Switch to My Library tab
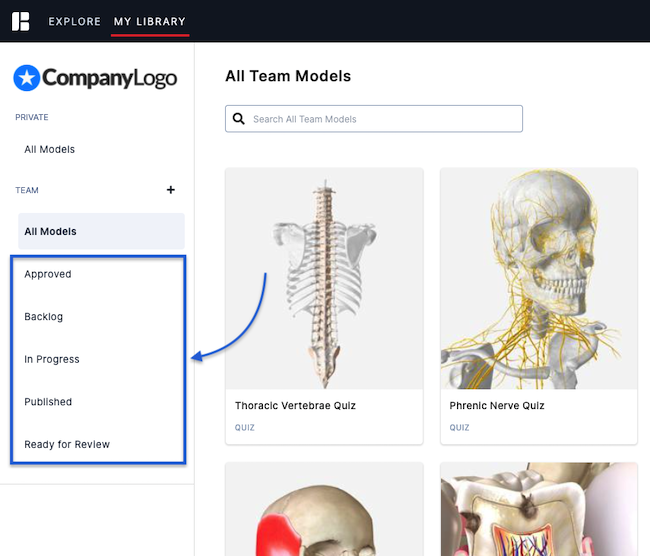 tap(150, 22)
